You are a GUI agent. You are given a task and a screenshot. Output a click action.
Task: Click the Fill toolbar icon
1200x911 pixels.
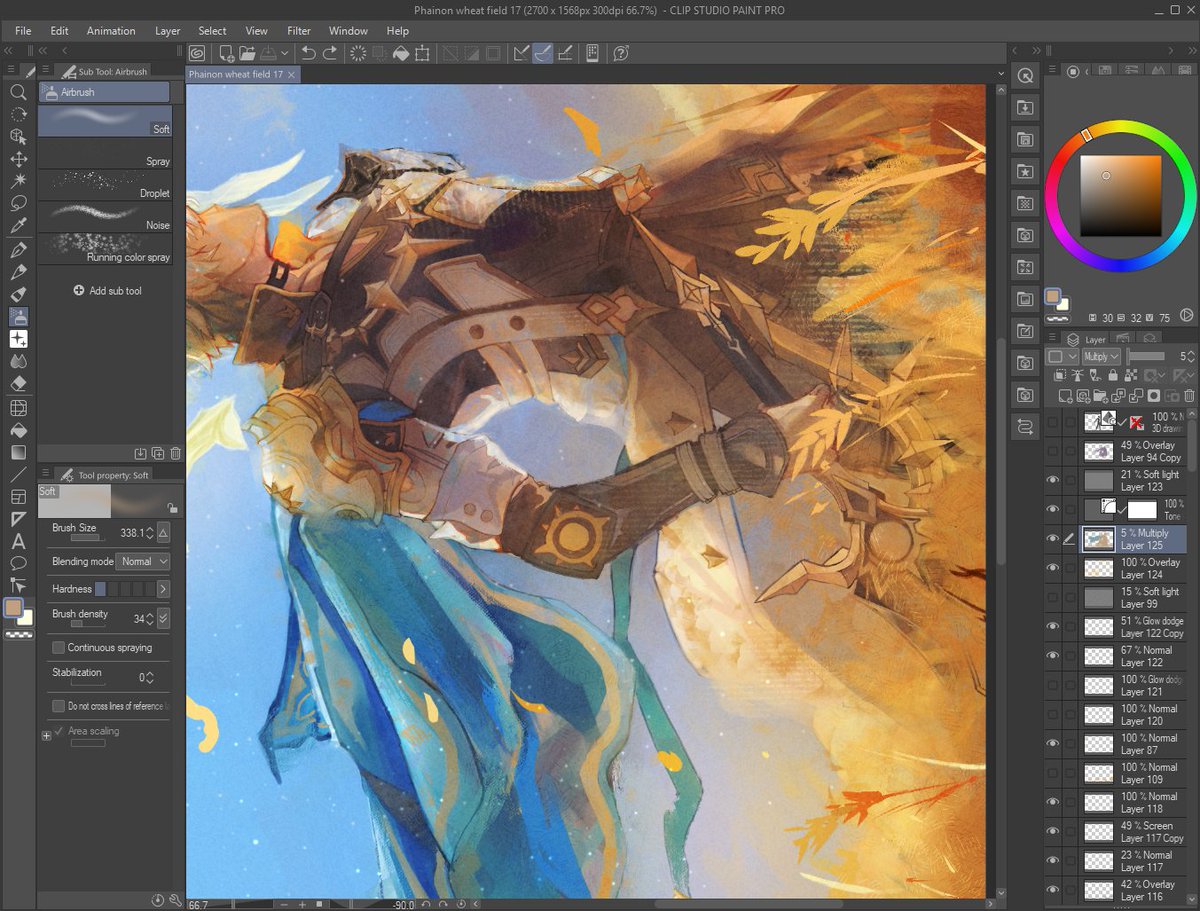(x=400, y=53)
